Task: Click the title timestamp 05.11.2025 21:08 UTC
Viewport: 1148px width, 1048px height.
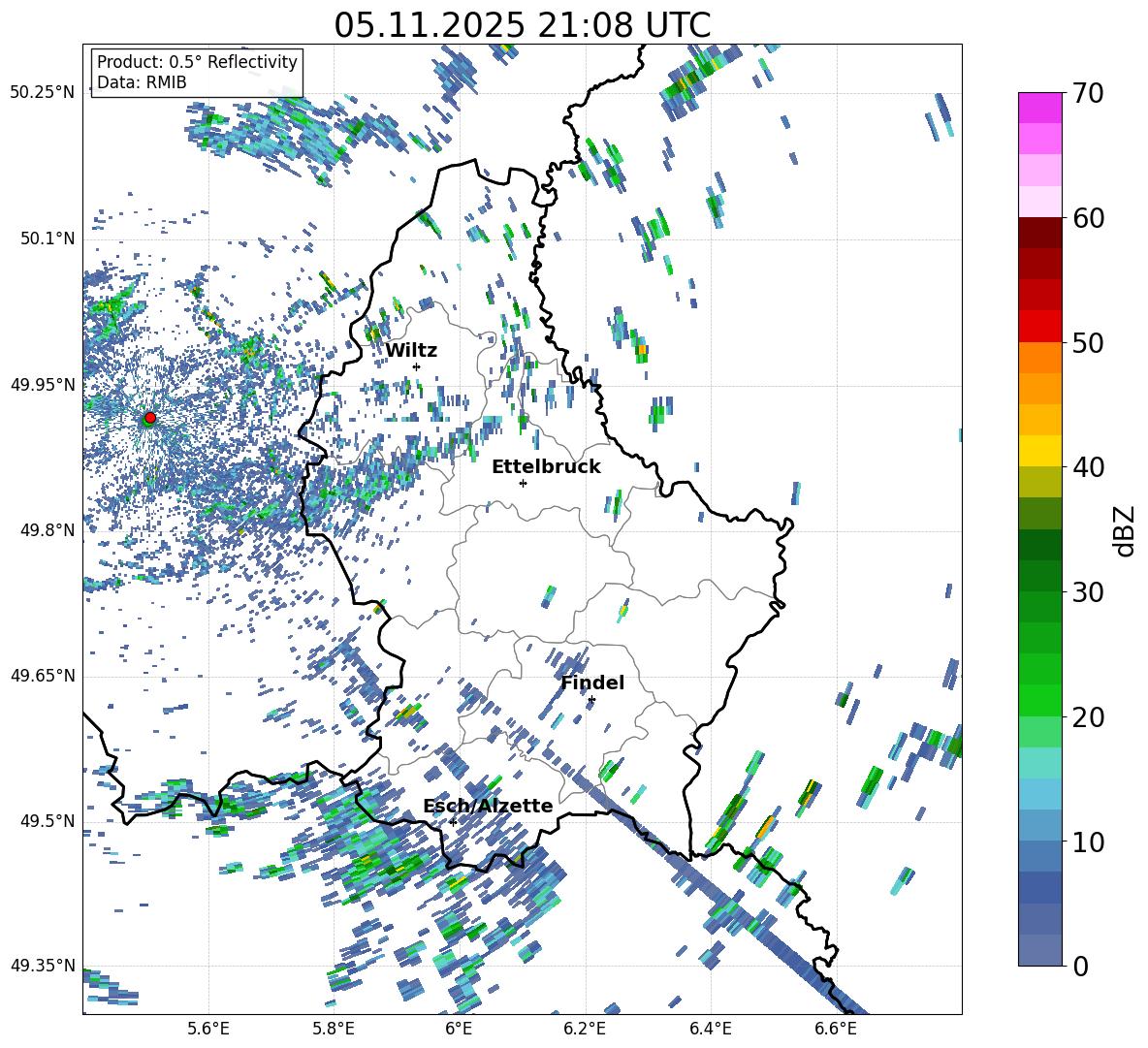Action: (522, 25)
